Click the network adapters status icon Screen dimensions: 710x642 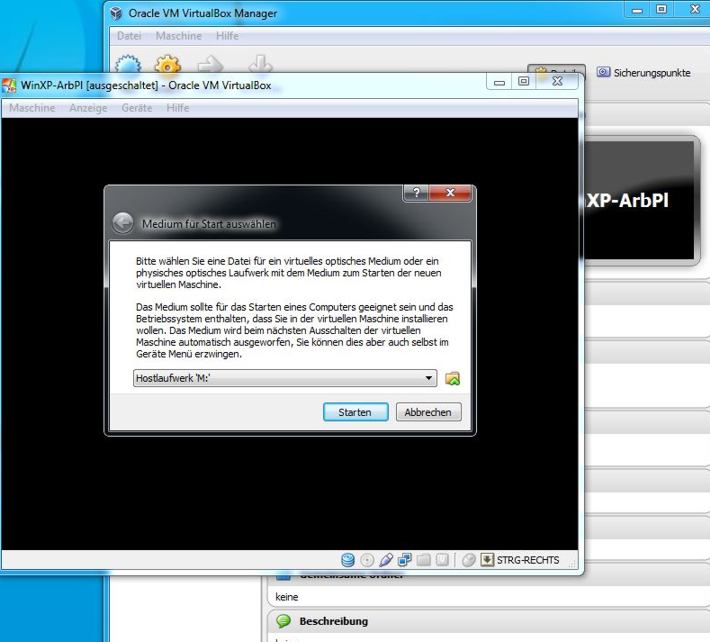coord(404,560)
